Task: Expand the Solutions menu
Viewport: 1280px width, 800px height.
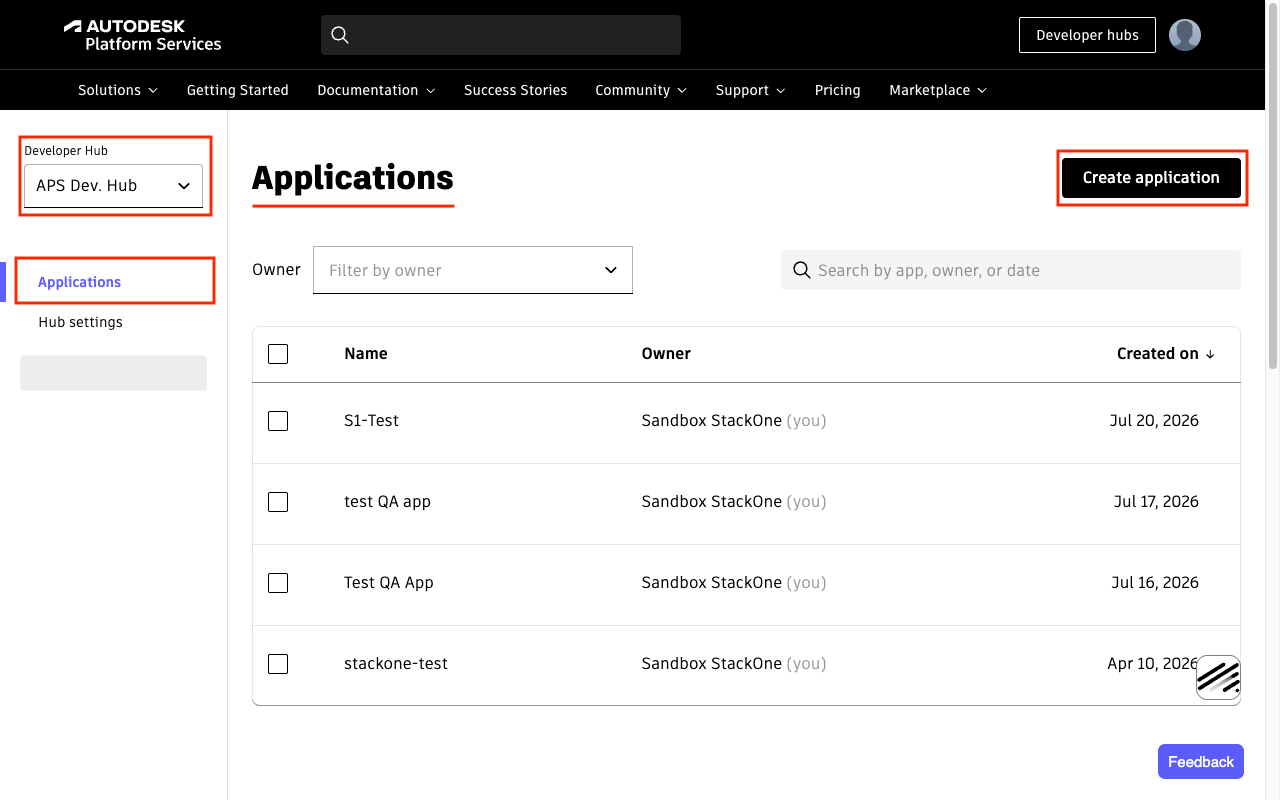Action: 118,90
